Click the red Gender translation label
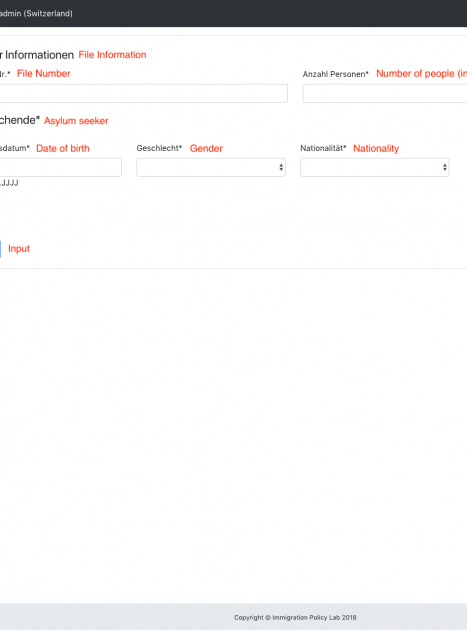The image size is (467, 630). pyautogui.click(x=206, y=148)
